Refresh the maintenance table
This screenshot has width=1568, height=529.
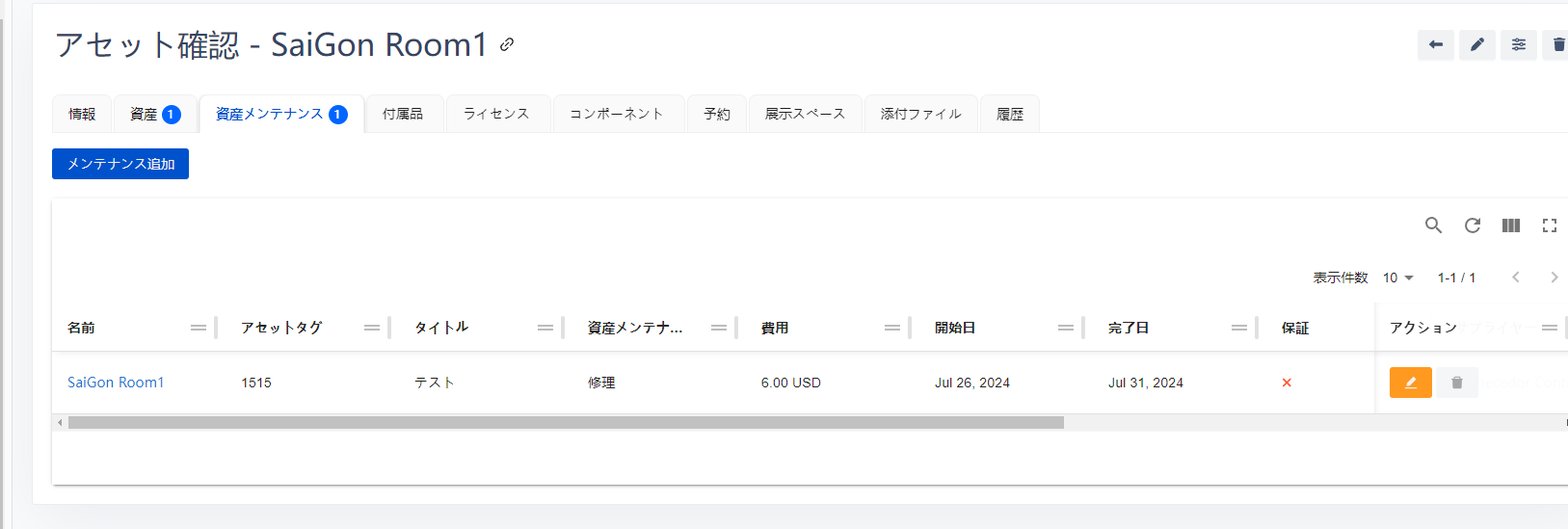pyautogui.click(x=1472, y=225)
